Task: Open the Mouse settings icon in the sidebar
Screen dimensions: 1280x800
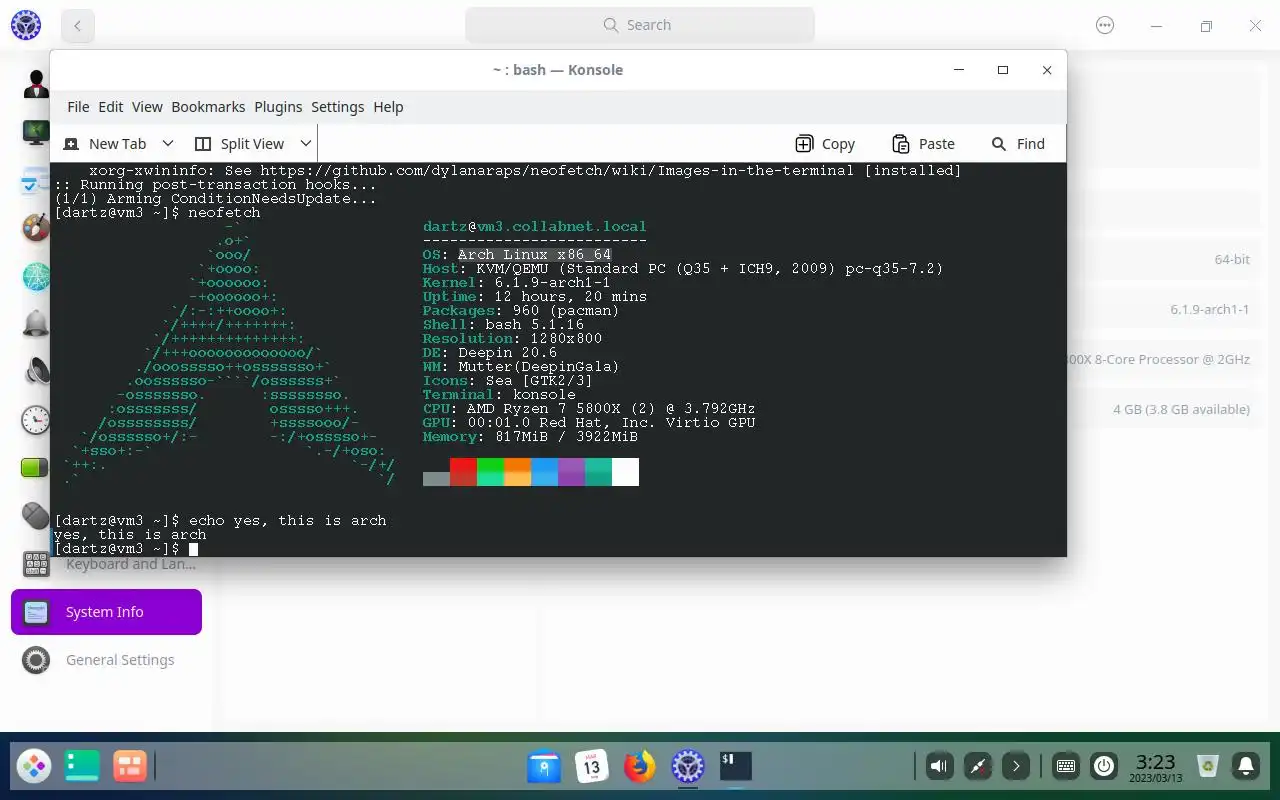Action: click(36, 516)
